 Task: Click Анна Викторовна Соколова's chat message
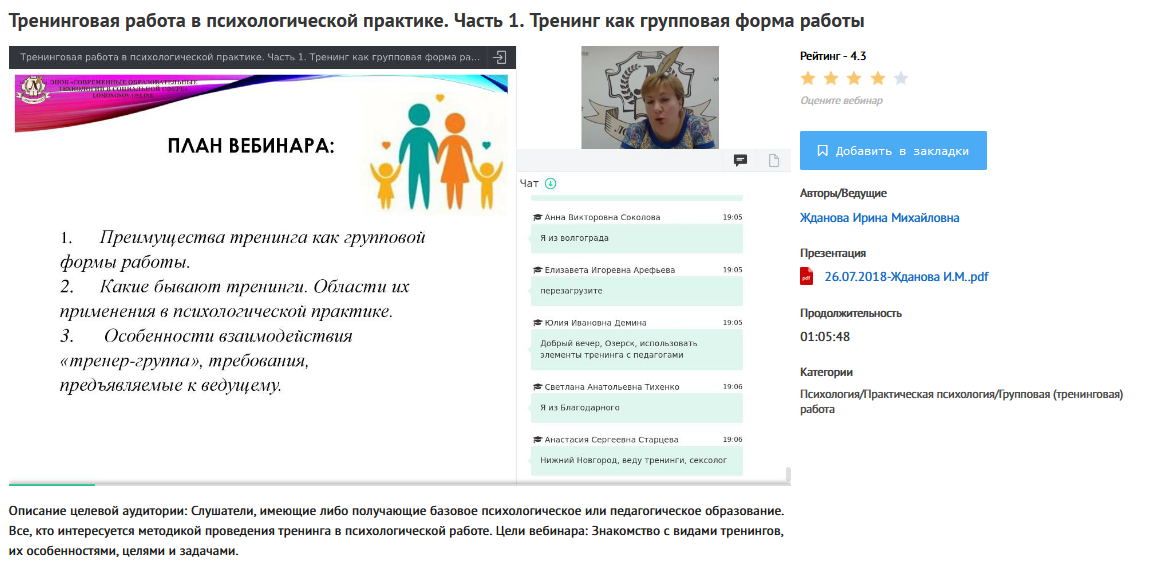click(634, 238)
